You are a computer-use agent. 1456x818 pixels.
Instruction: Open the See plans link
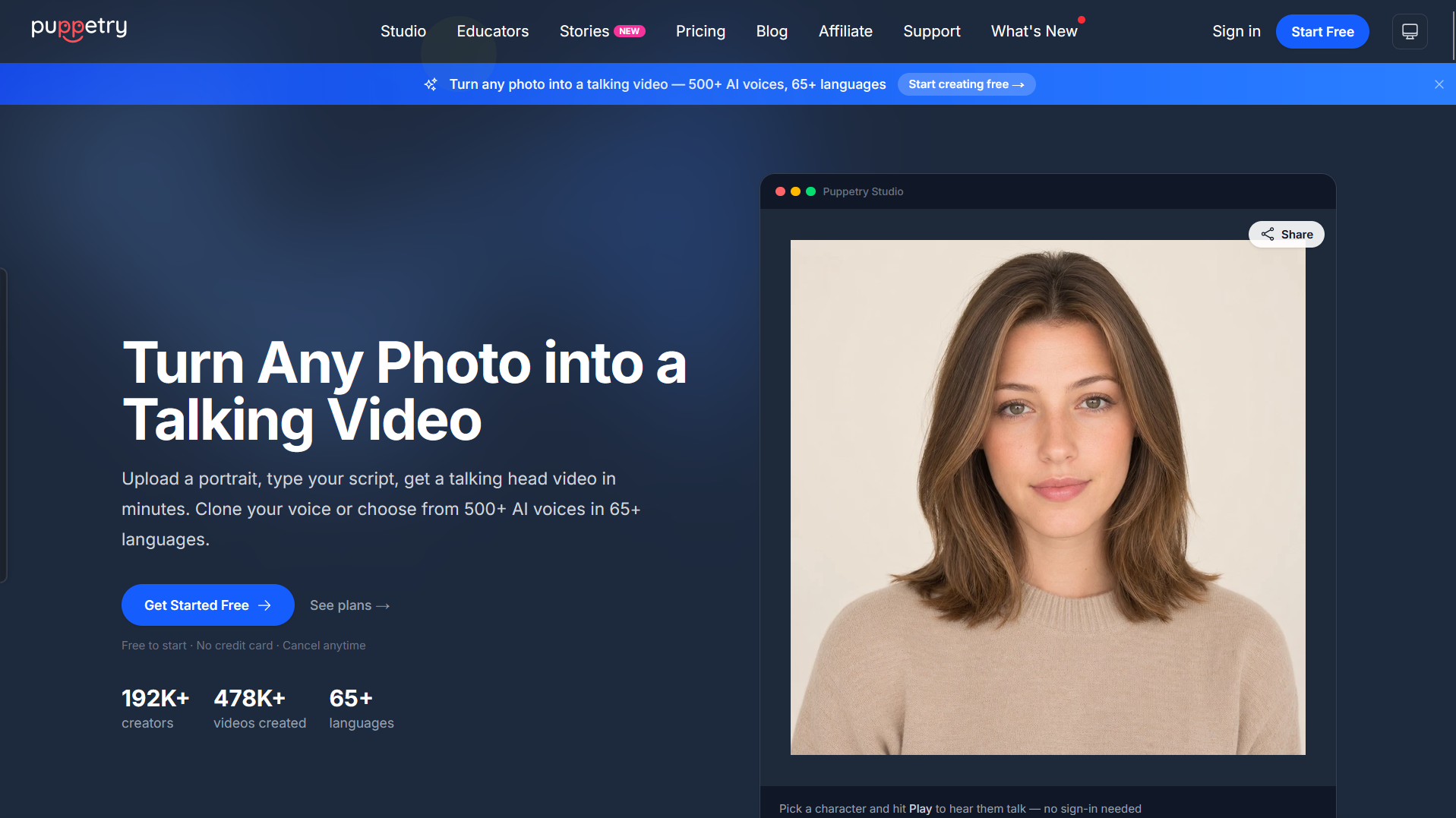[349, 605]
